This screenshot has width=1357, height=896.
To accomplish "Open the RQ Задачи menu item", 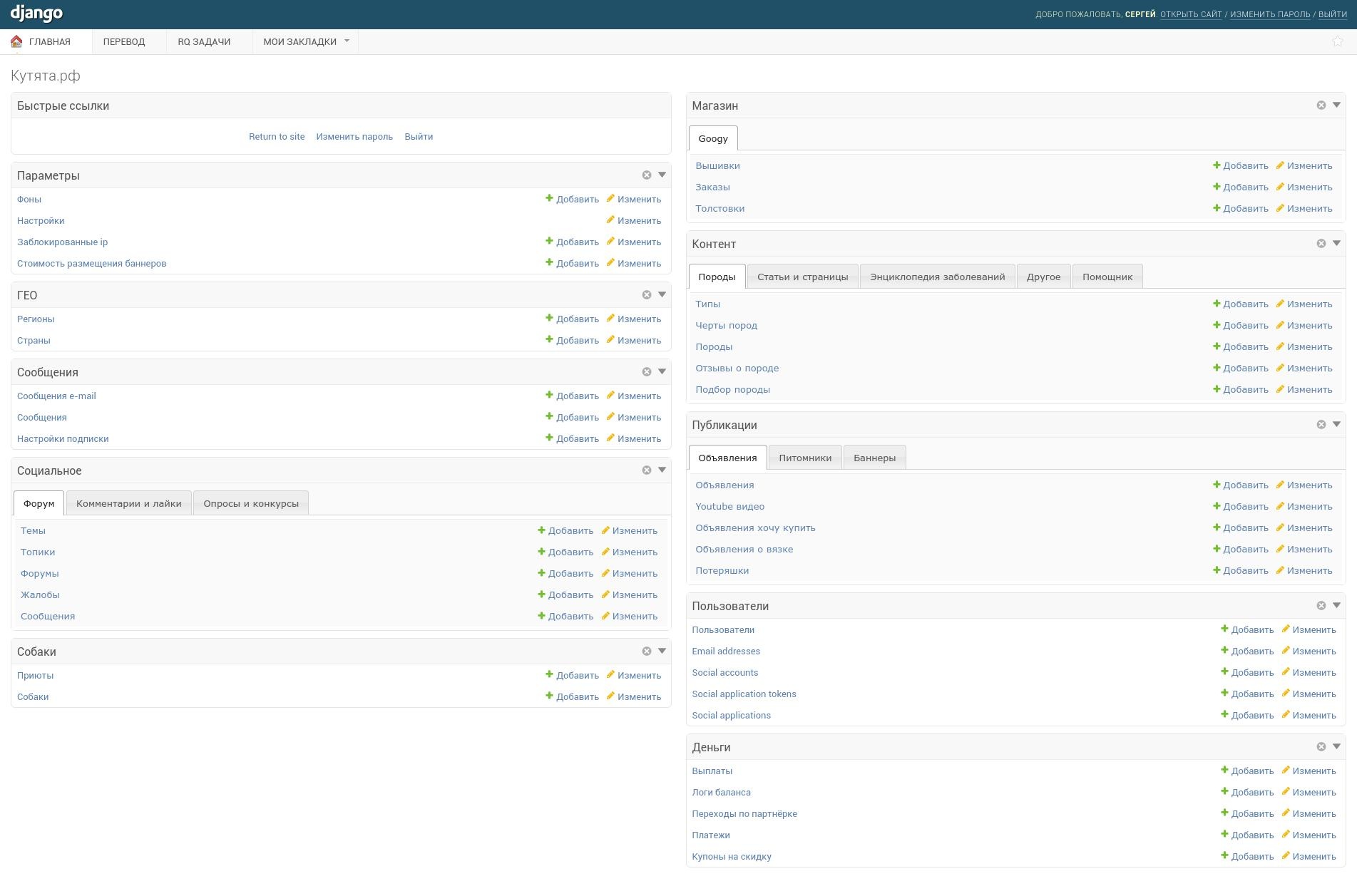I will [x=204, y=41].
